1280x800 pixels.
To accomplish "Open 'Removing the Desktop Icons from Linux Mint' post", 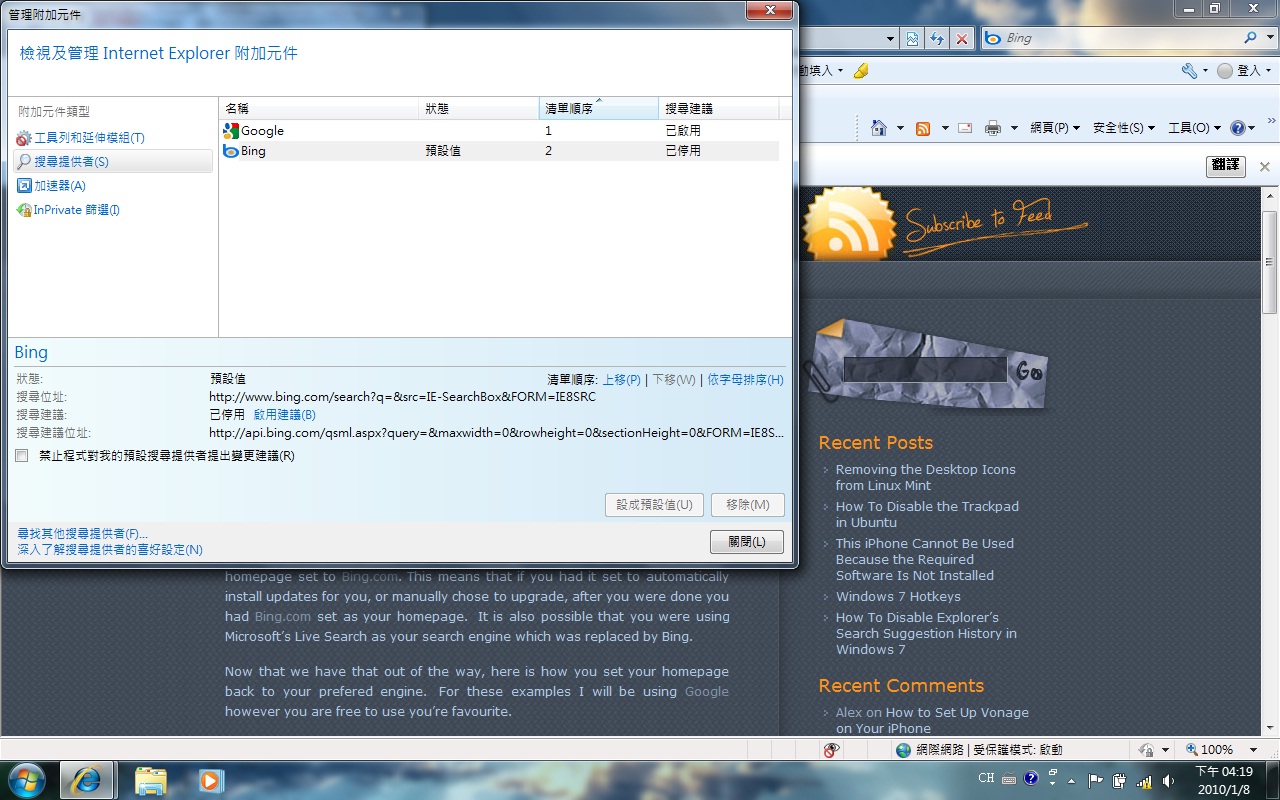I will pyautogui.click(x=925, y=477).
